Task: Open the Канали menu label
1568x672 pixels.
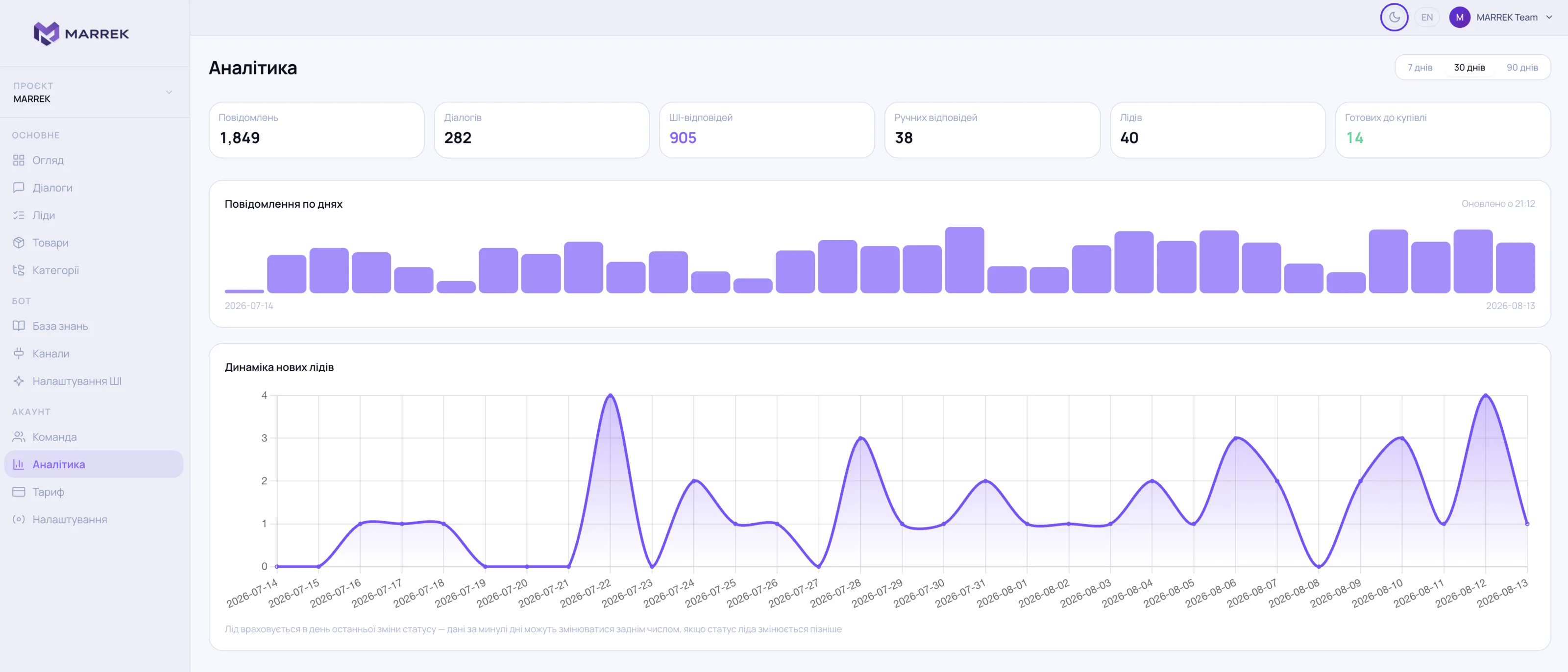Action: (51, 353)
